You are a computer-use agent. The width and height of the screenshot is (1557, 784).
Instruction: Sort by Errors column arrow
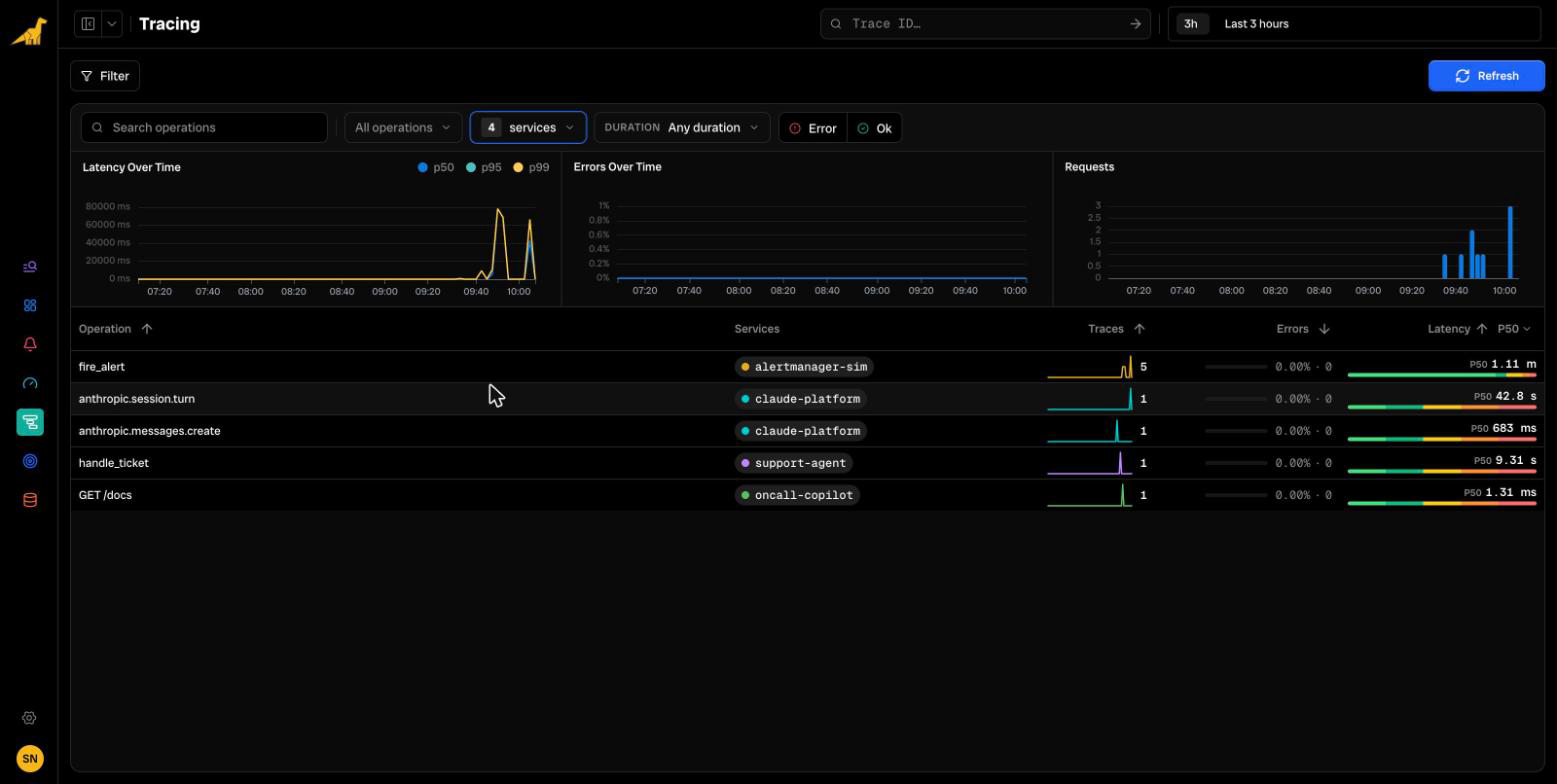click(x=1324, y=329)
